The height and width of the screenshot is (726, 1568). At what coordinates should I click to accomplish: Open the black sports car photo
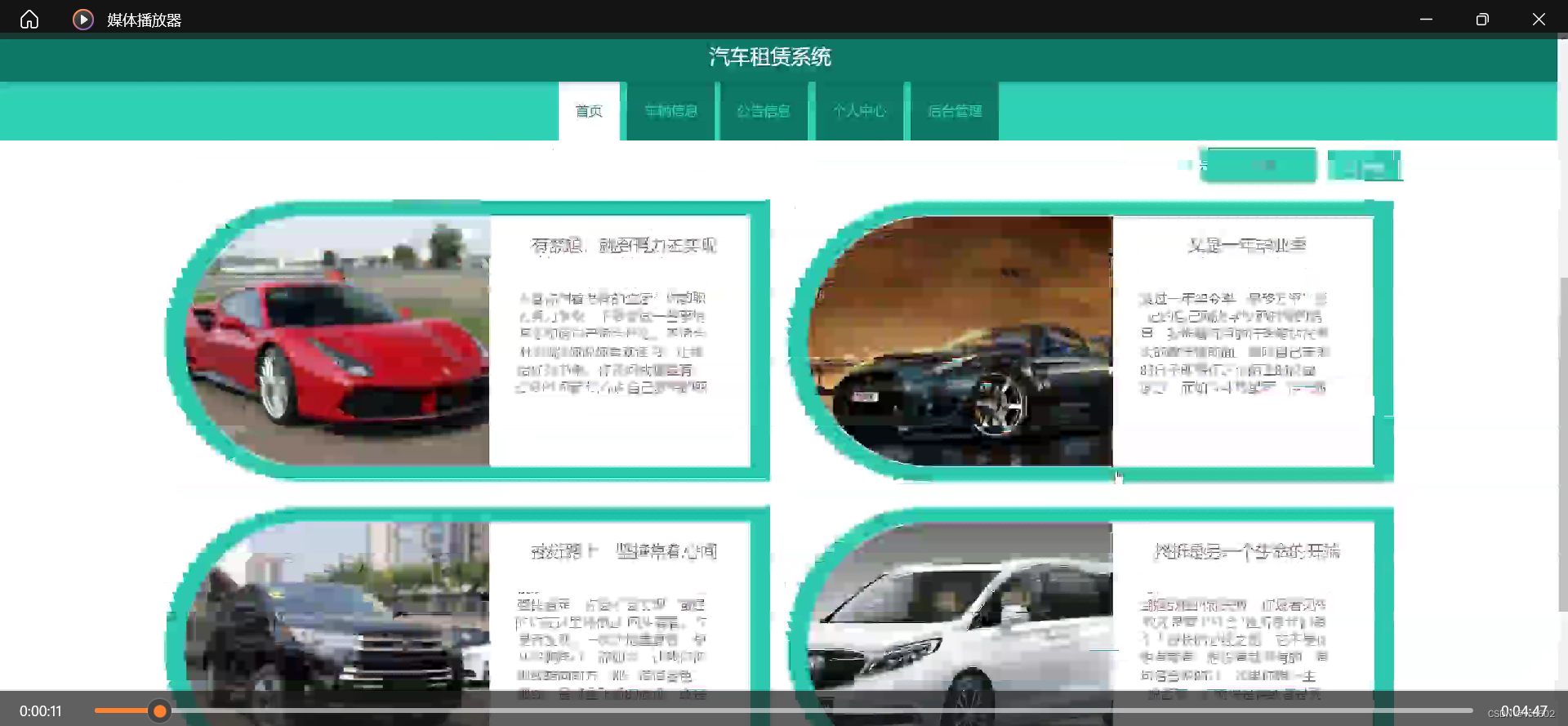(x=960, y=341)
